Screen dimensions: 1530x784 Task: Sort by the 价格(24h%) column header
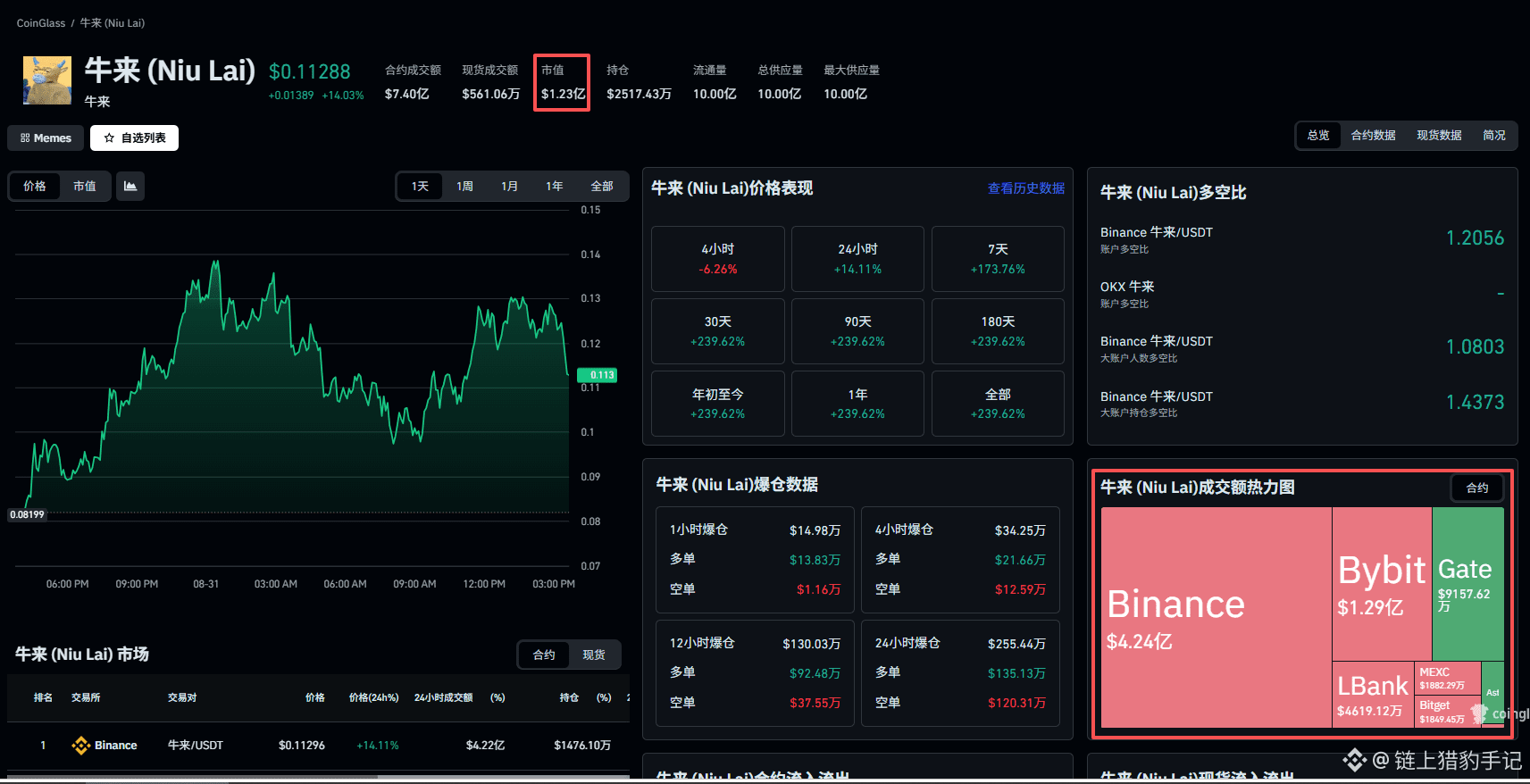[373, 697]
